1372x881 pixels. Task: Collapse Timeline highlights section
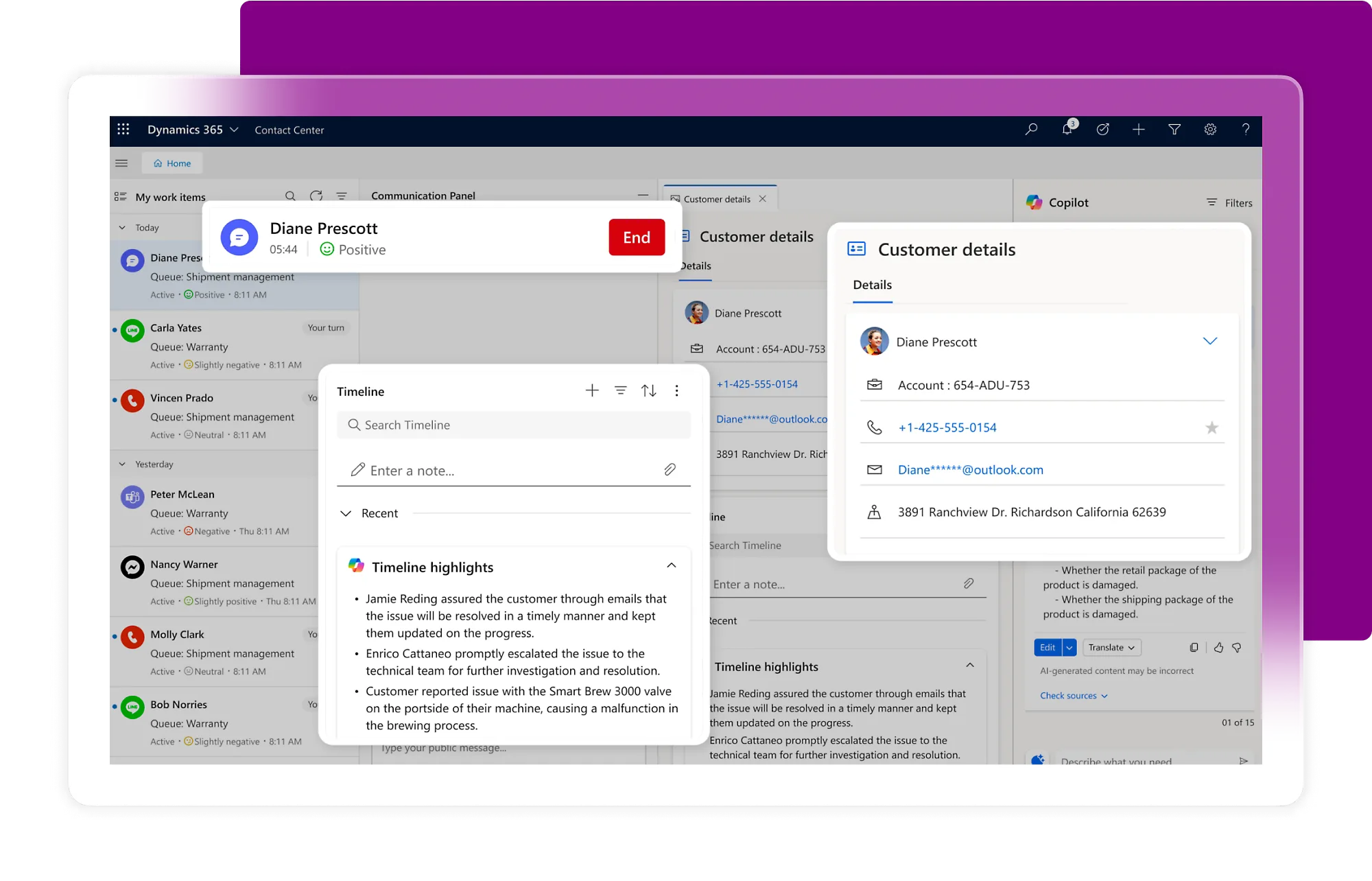[x=672, y=565]
